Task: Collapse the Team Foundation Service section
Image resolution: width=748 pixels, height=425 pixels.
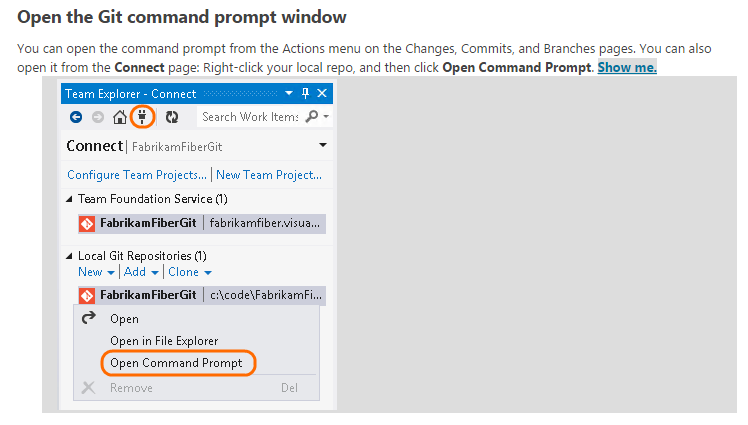Action: coord(70,199)
